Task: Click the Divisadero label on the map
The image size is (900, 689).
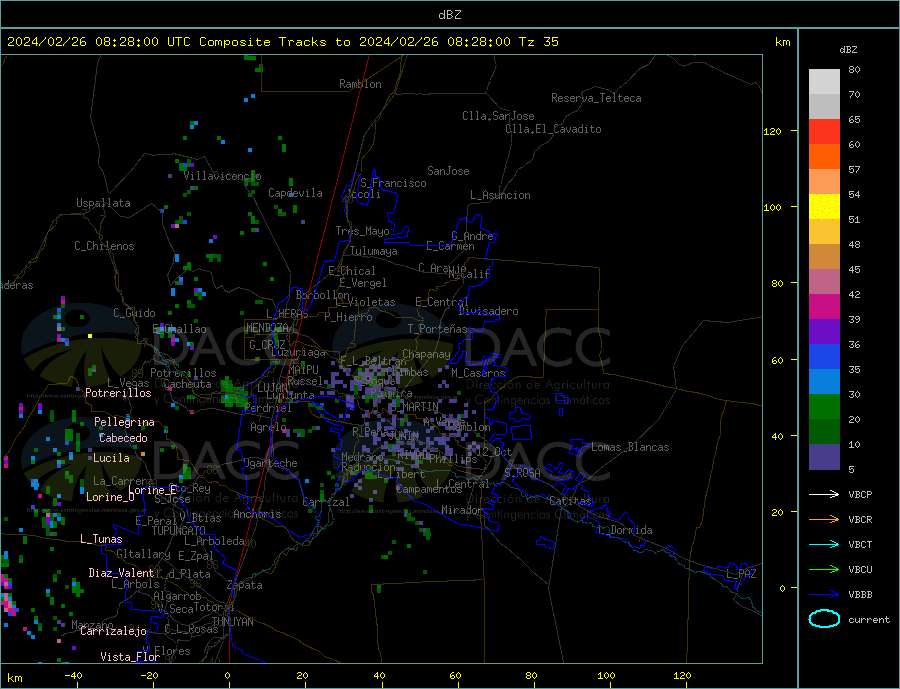Action: (x=488, y=311)
